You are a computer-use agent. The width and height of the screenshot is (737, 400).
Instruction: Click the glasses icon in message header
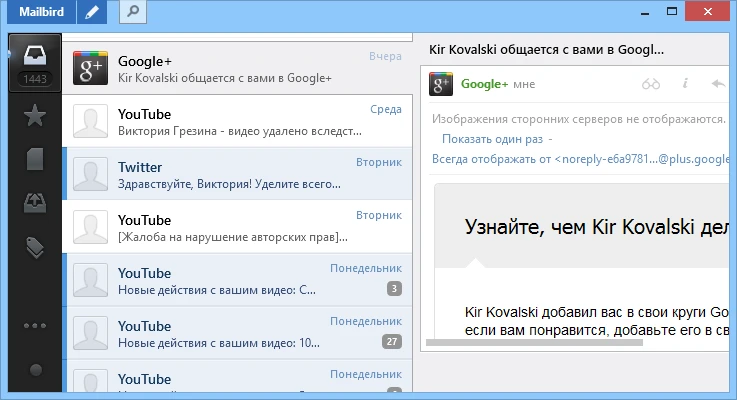coord(651,84)
